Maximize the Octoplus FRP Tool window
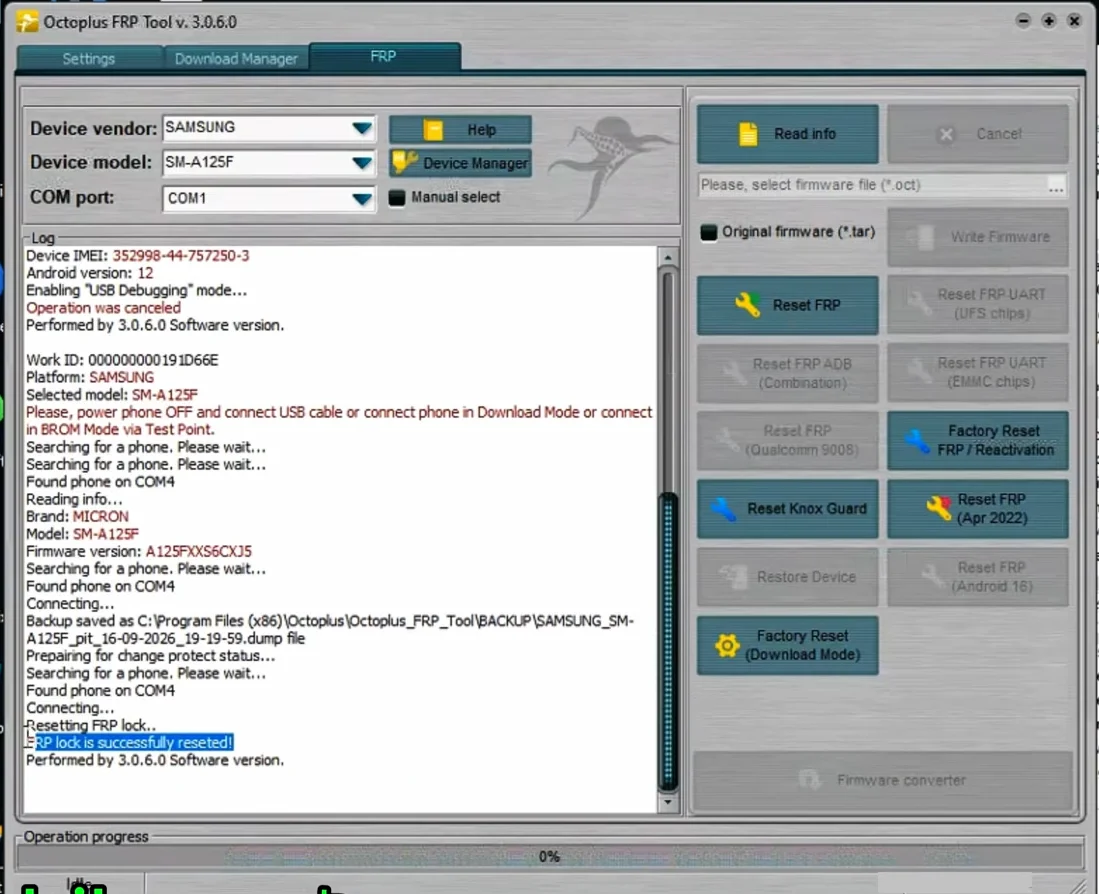The width and height of the screenshot is (1099, 894). [1049, 21]
